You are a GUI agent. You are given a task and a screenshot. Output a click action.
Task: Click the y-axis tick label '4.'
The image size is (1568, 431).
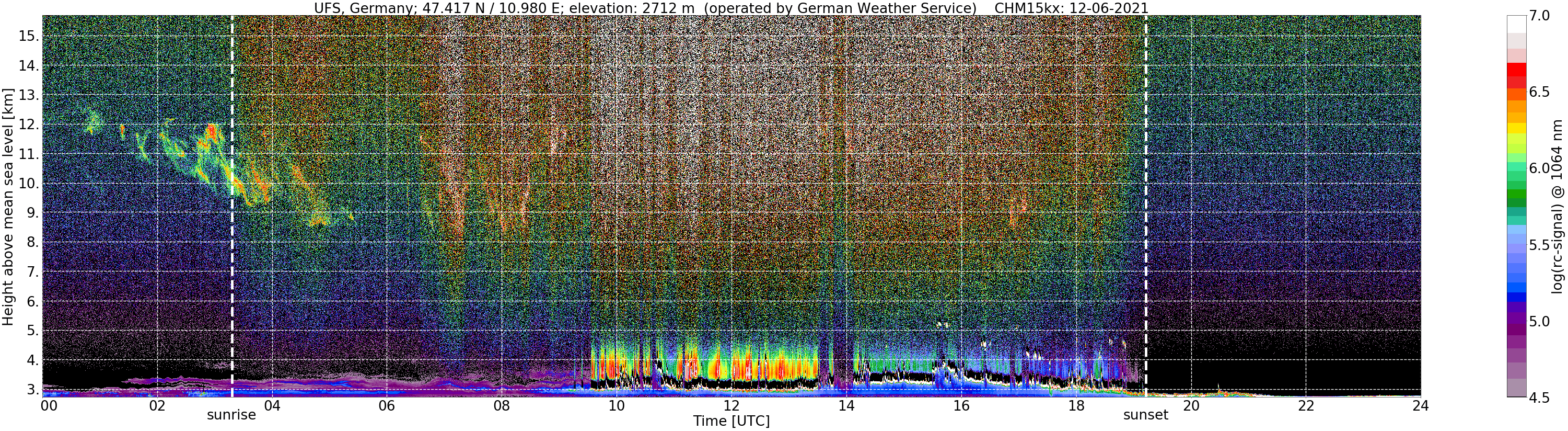coord(32,360)
